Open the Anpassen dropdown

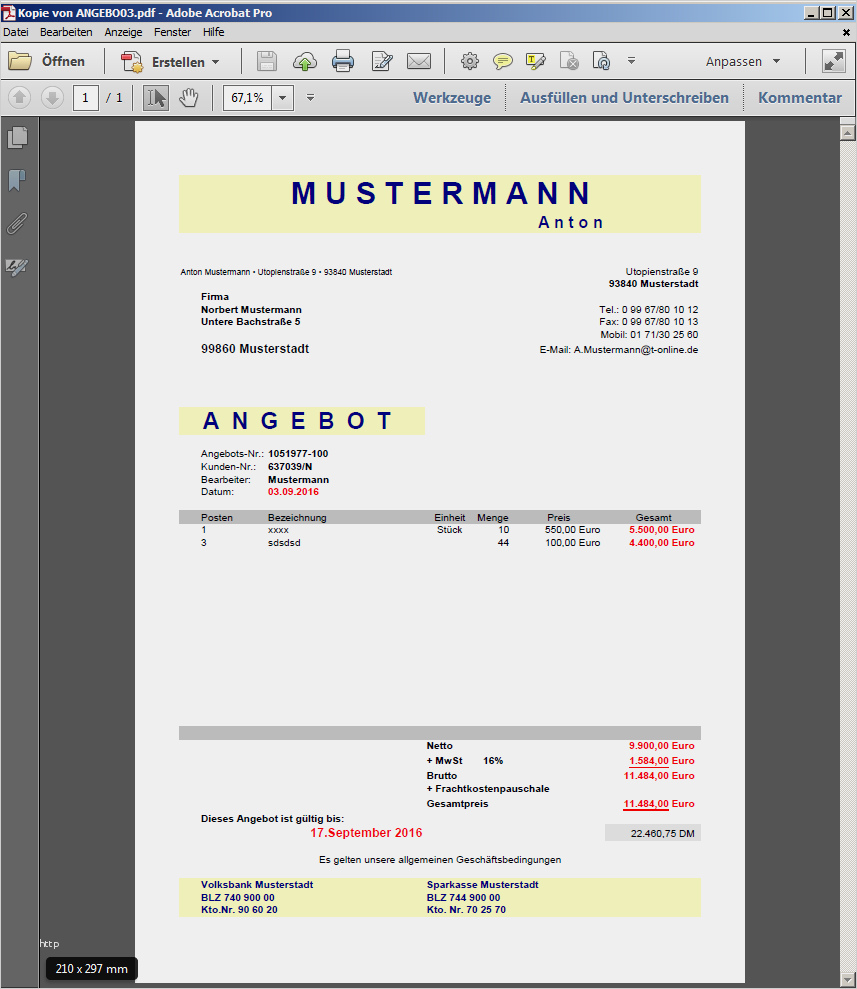coord(743,62)
